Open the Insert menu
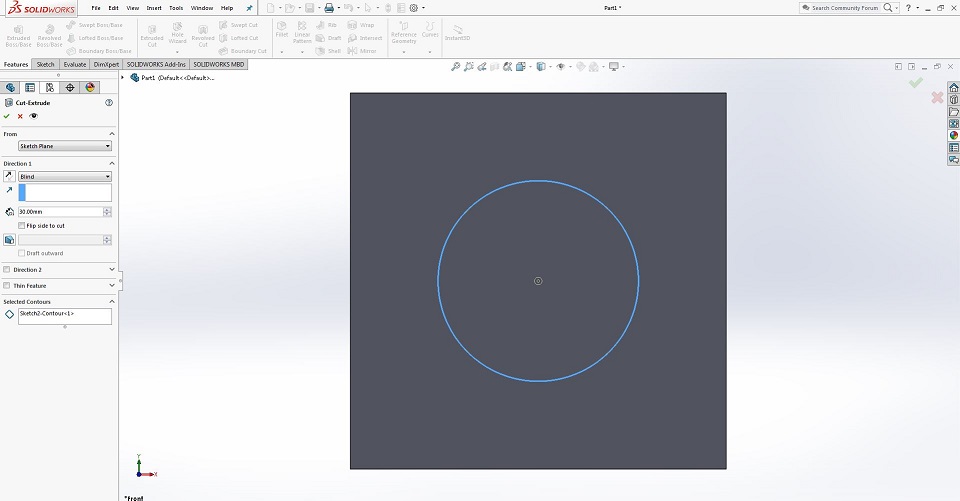960x501 pixels. tap(154, 8)
